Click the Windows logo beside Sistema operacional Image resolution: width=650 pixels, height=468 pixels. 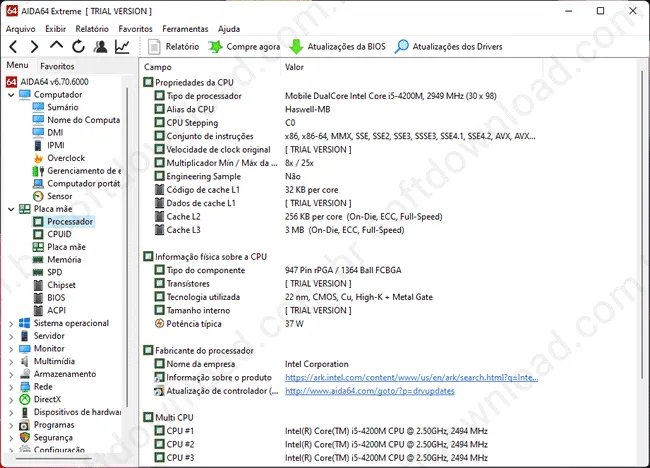(x=25, y=324)
